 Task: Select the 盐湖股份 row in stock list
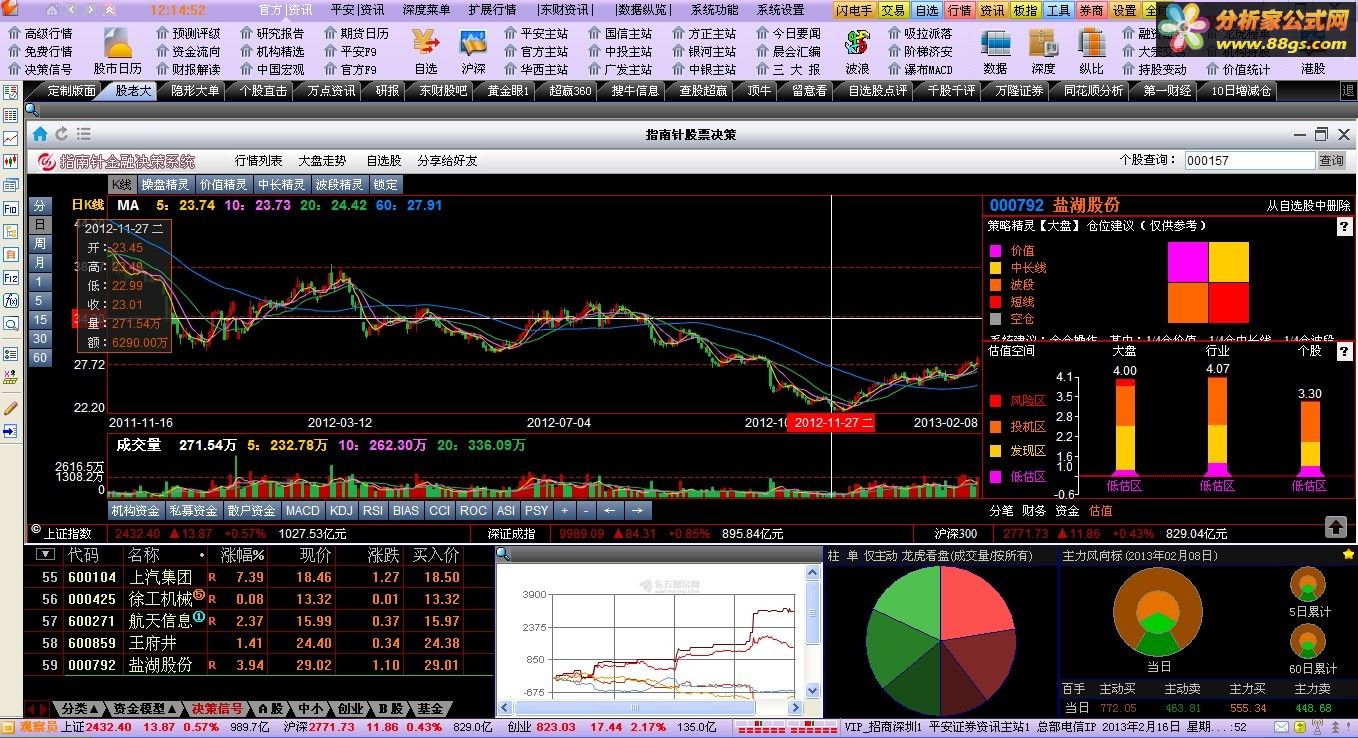click(x=259, y=664)
